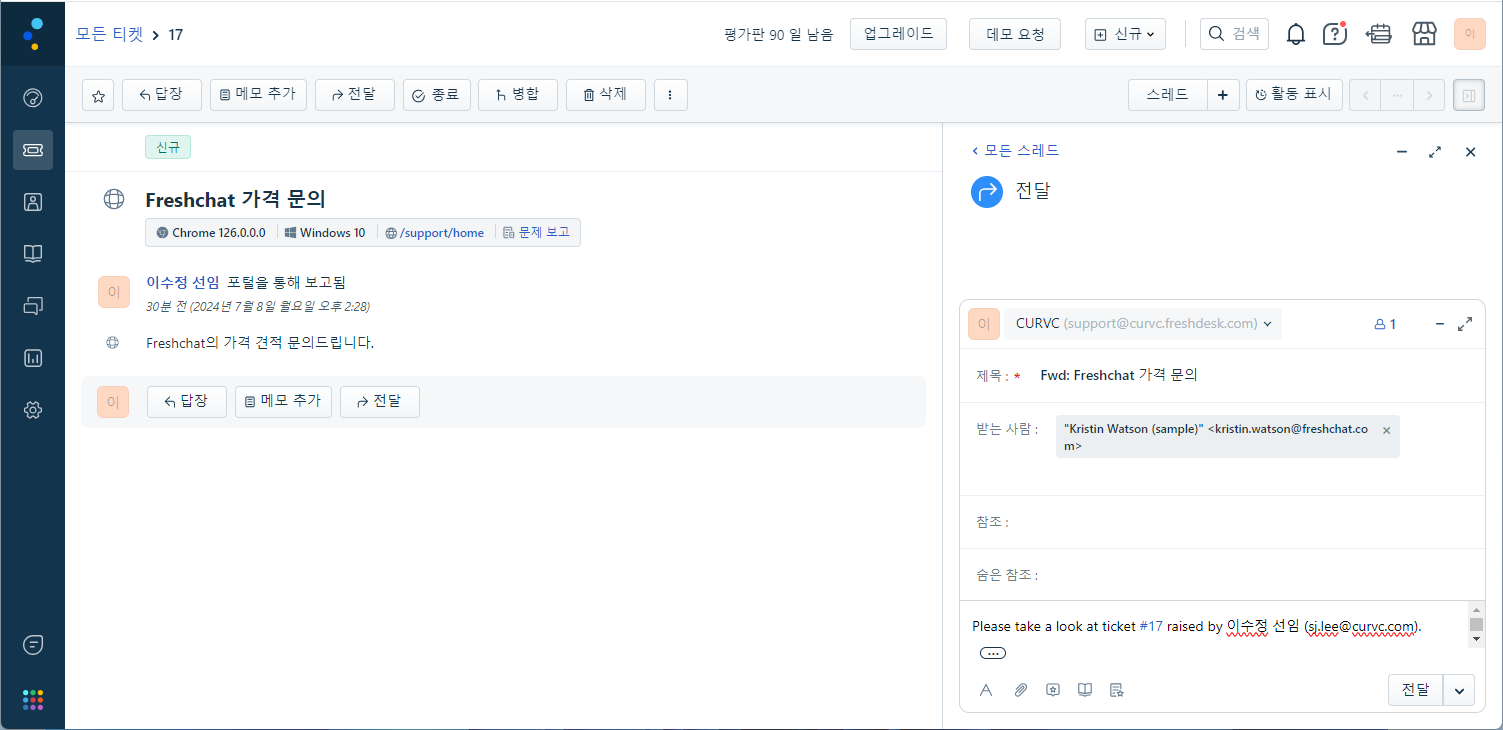The image size is (1503, 730).
Task: Open the profile avatar in top bar
Action: [x=1469, y=34]
